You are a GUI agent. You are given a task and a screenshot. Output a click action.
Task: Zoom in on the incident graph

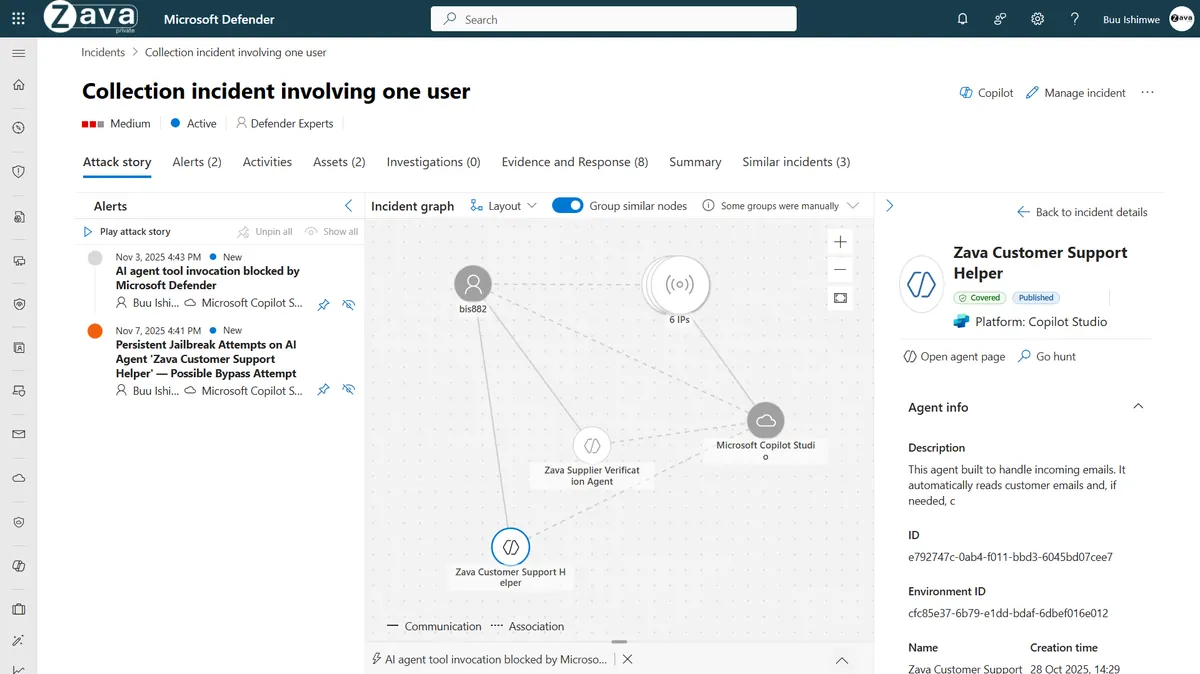point(840,242)
